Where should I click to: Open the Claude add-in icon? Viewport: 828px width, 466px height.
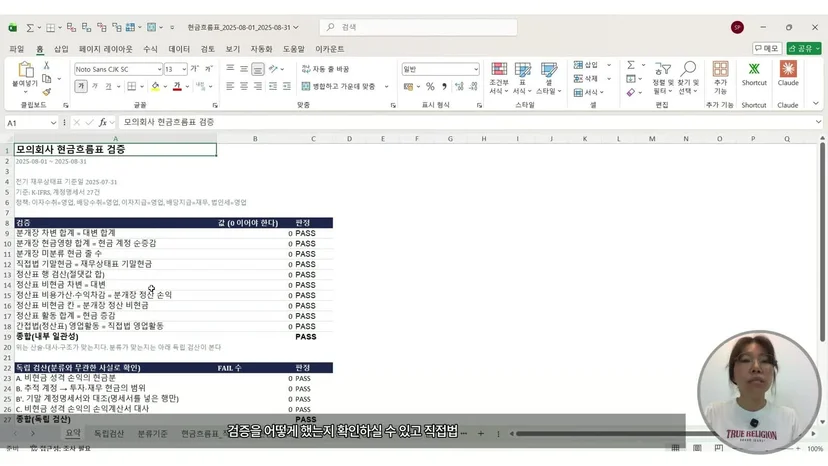(788, 69)
